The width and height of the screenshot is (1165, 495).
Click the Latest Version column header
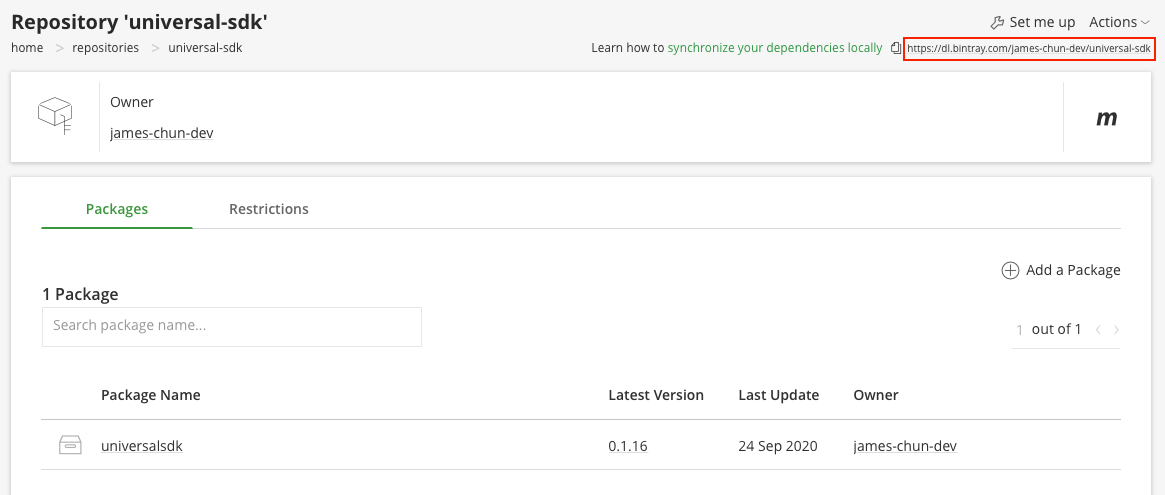point(656,395)
